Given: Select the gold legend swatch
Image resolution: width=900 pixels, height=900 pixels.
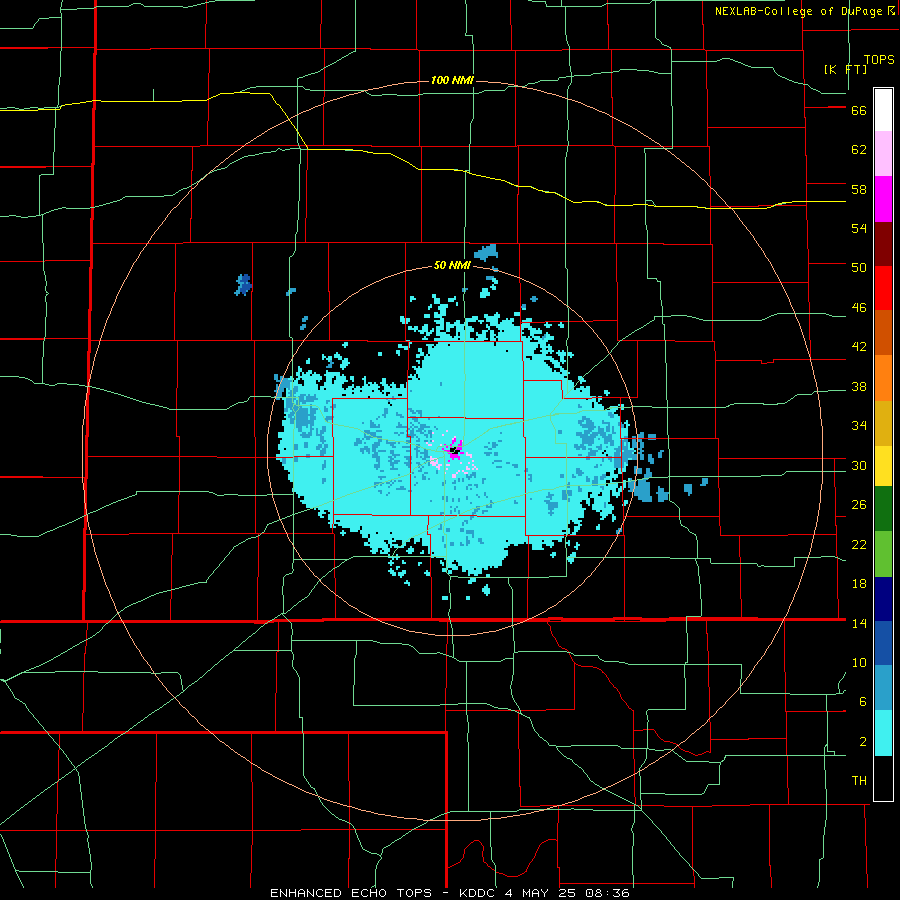Looking at the screenshot, I should point(883,423).
